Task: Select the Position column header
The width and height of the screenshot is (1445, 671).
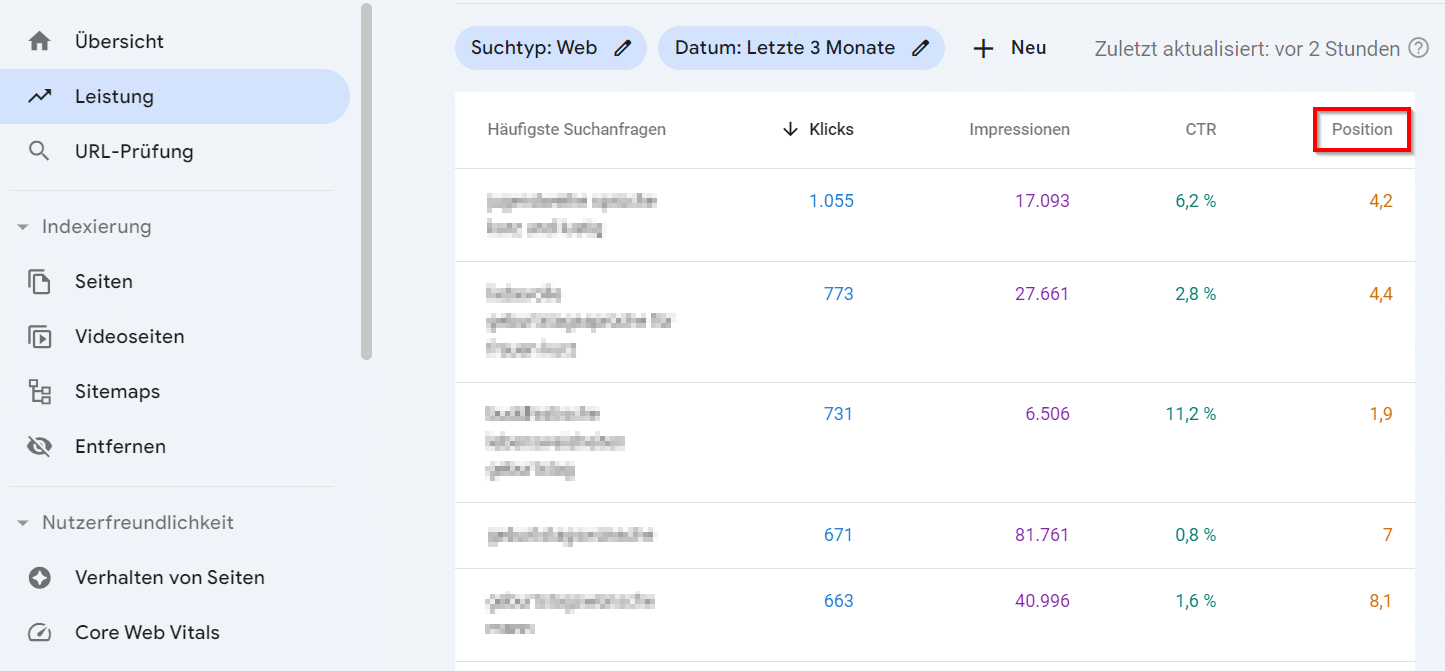Action: (1362, 129)
